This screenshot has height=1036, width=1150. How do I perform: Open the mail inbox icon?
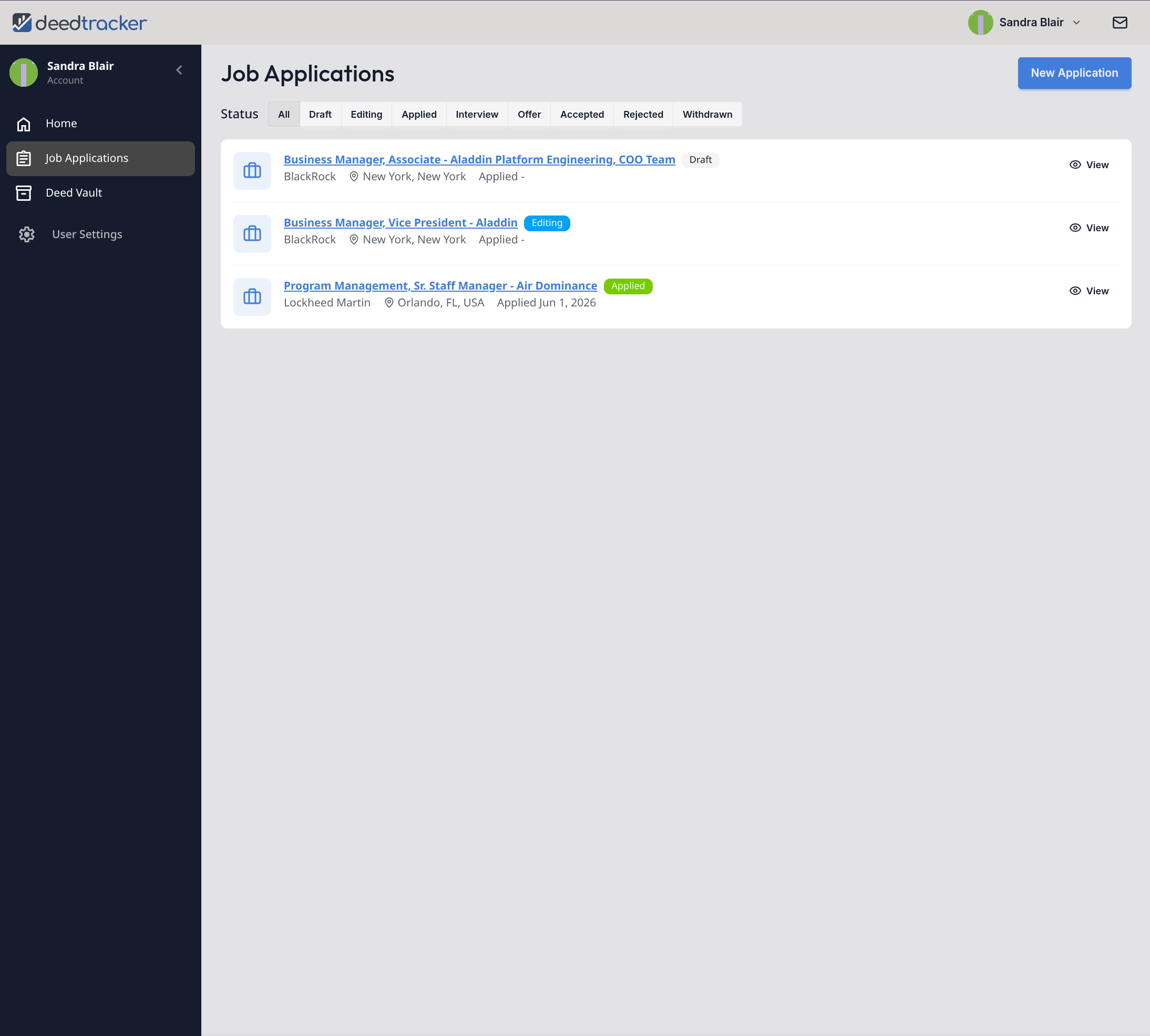click(x=1120, y=23)
